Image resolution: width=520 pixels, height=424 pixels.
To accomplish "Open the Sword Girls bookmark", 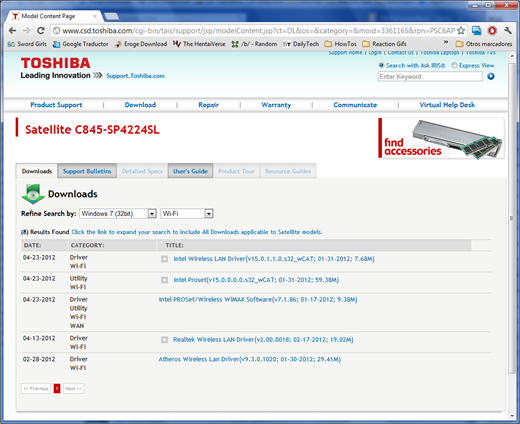I will (x=27, y=44).
